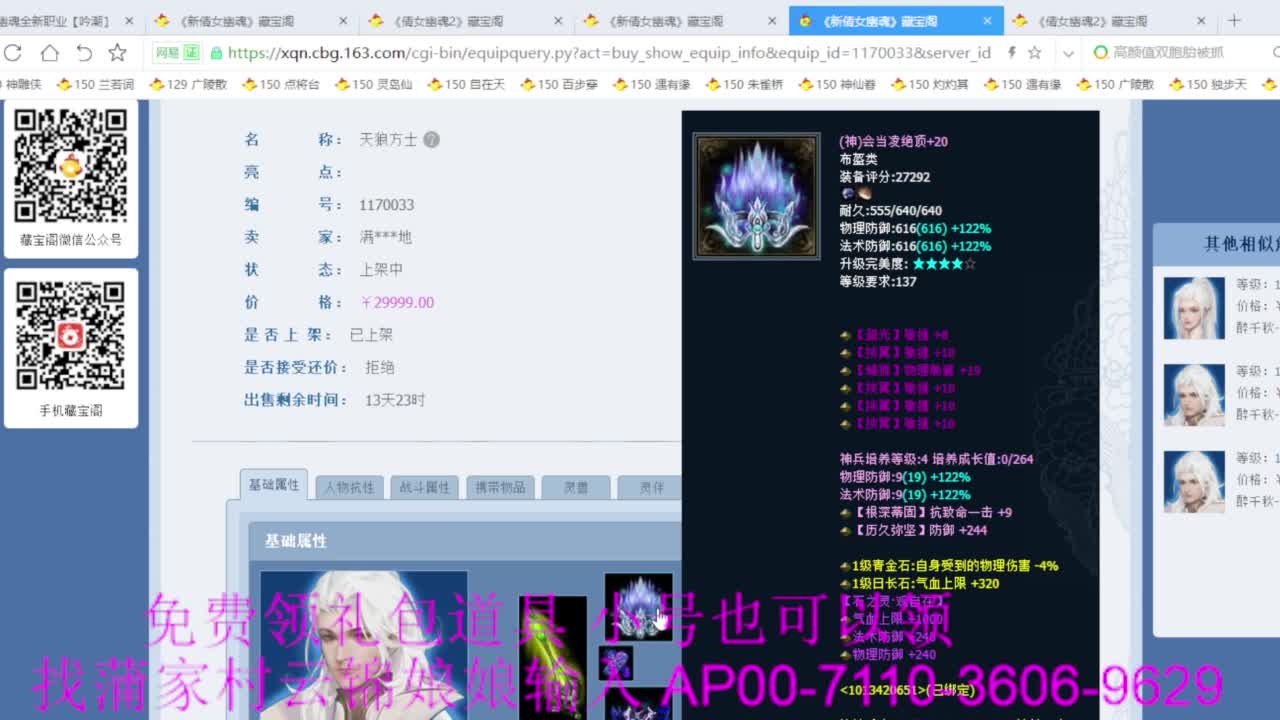The image size is (1280, 720).
Task: Expand the address bar dropdown chevron
Action: [x=1068, y=53]
